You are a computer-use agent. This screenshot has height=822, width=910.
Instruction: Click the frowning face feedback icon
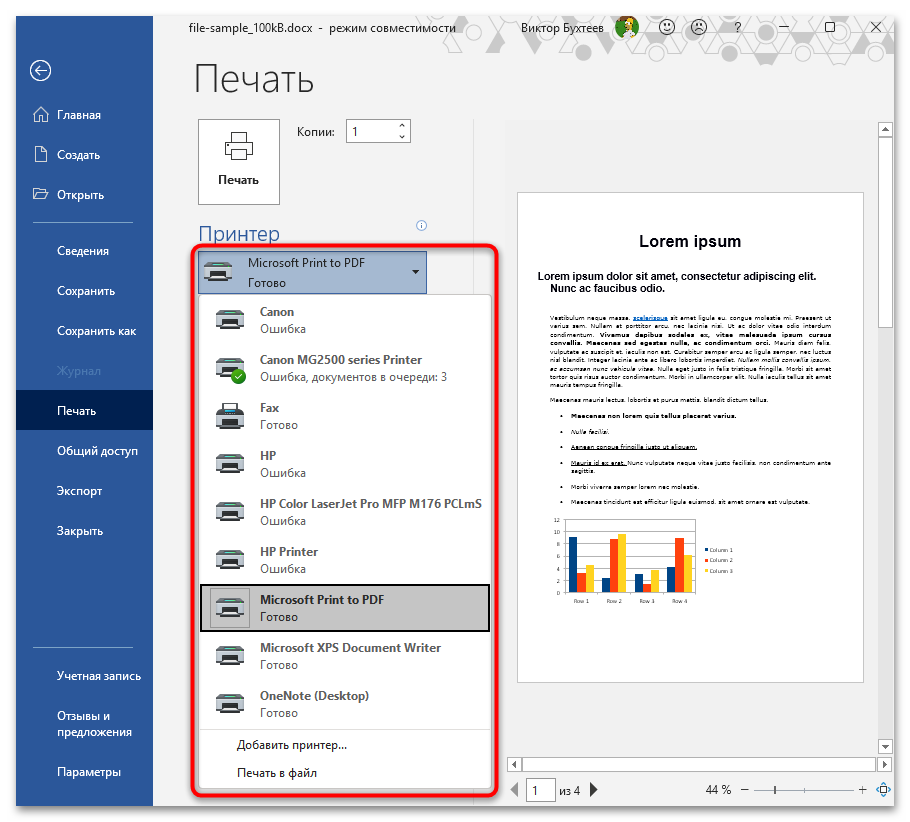[x=699, y=27]
